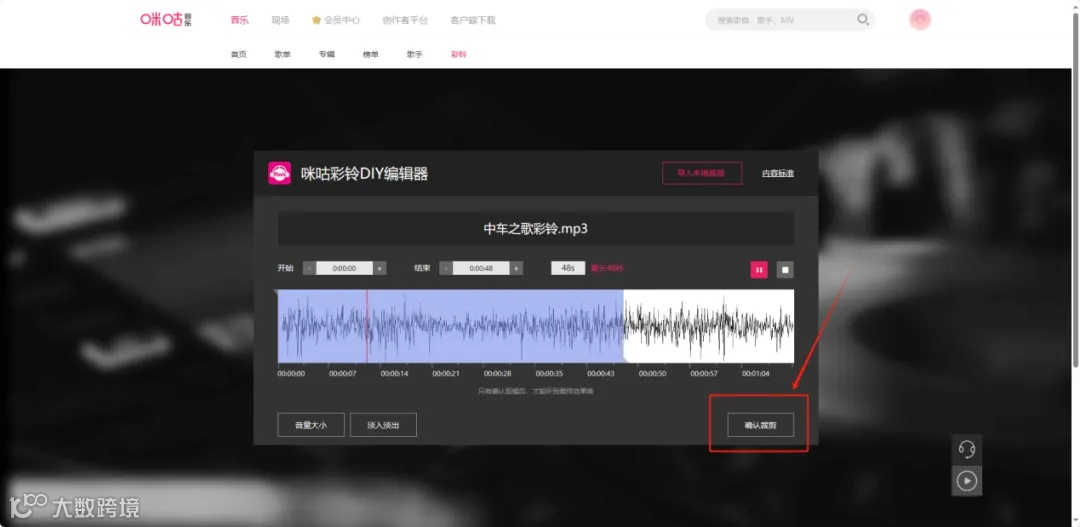
Task: Open 创作者平台 creator platform
Action: point(405,20)
